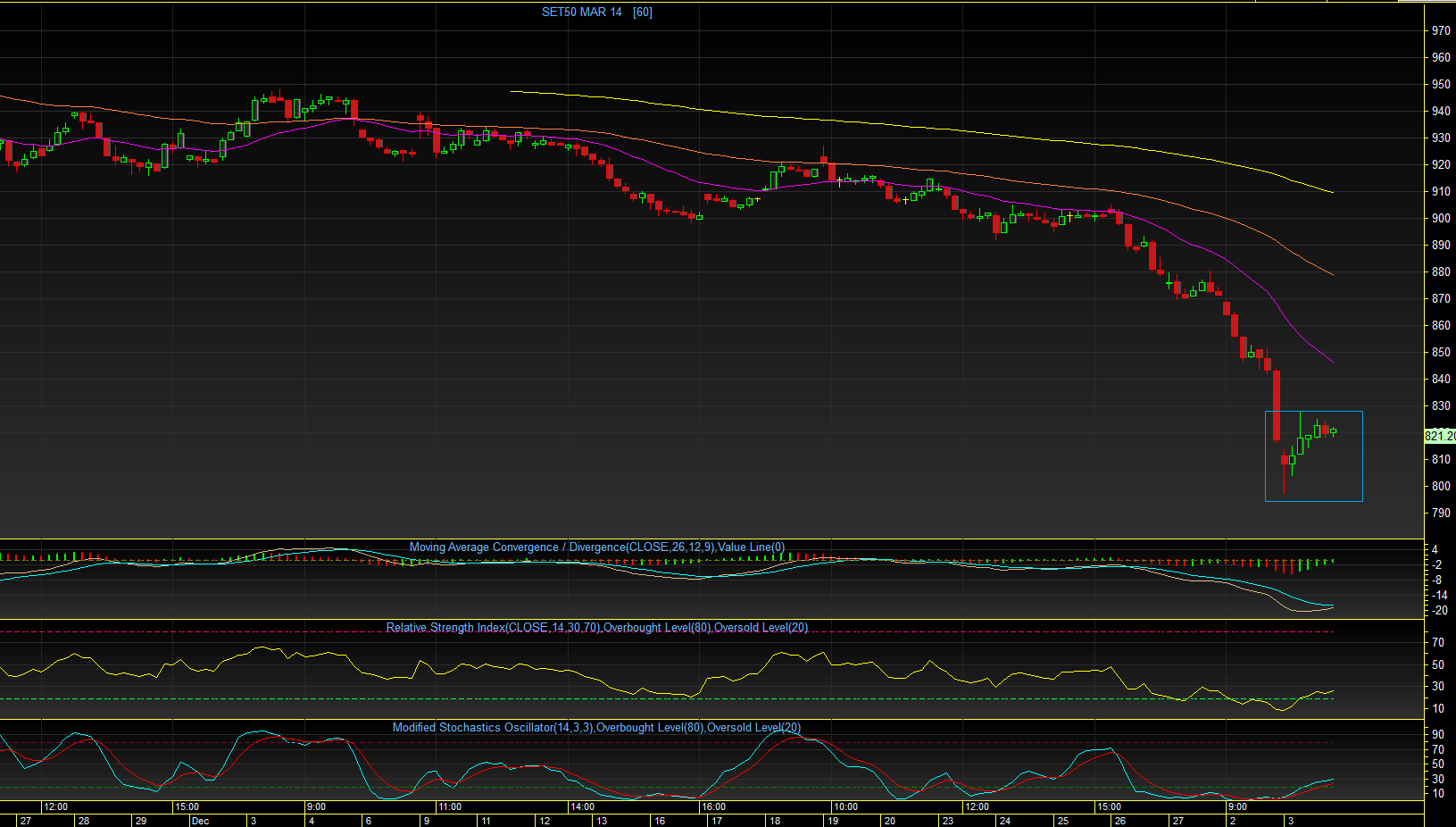Click the 821.20 current price tag

(1439, 436)
